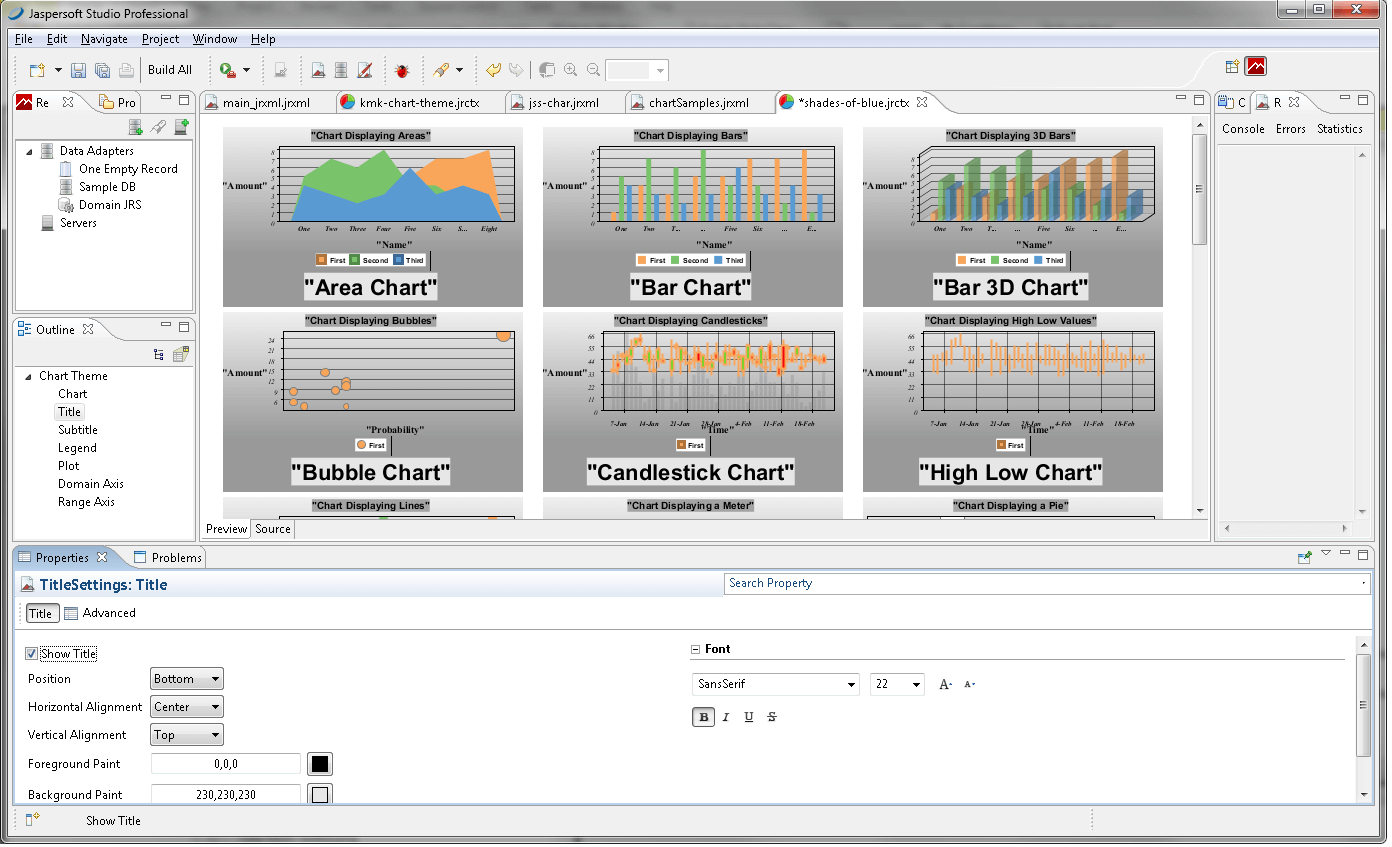Click the pin properties view icon
The width and height of the screenshot is (1392, 847).
pyautogui.click(x=1304, y=557)
